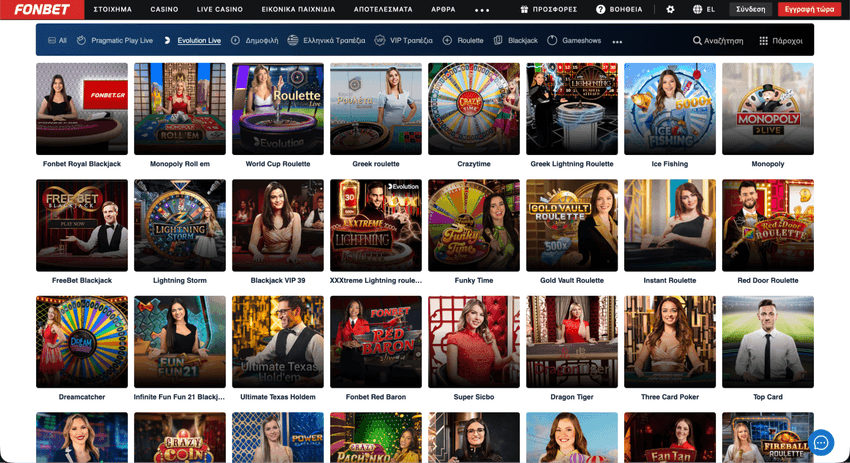Launch the Crazytime game
The width and height of the screenshot is (850, 463).
pos(474,109)
